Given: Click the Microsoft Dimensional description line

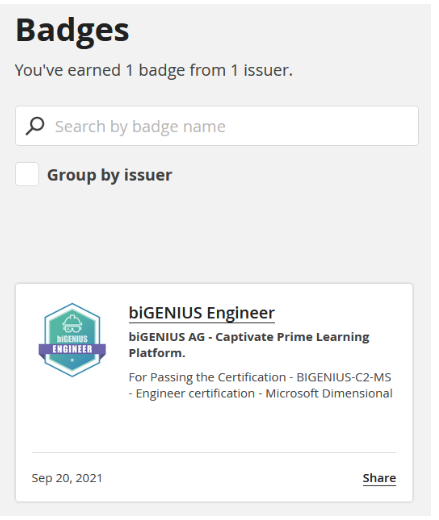Looking at the screenshot, I should 329,393.
